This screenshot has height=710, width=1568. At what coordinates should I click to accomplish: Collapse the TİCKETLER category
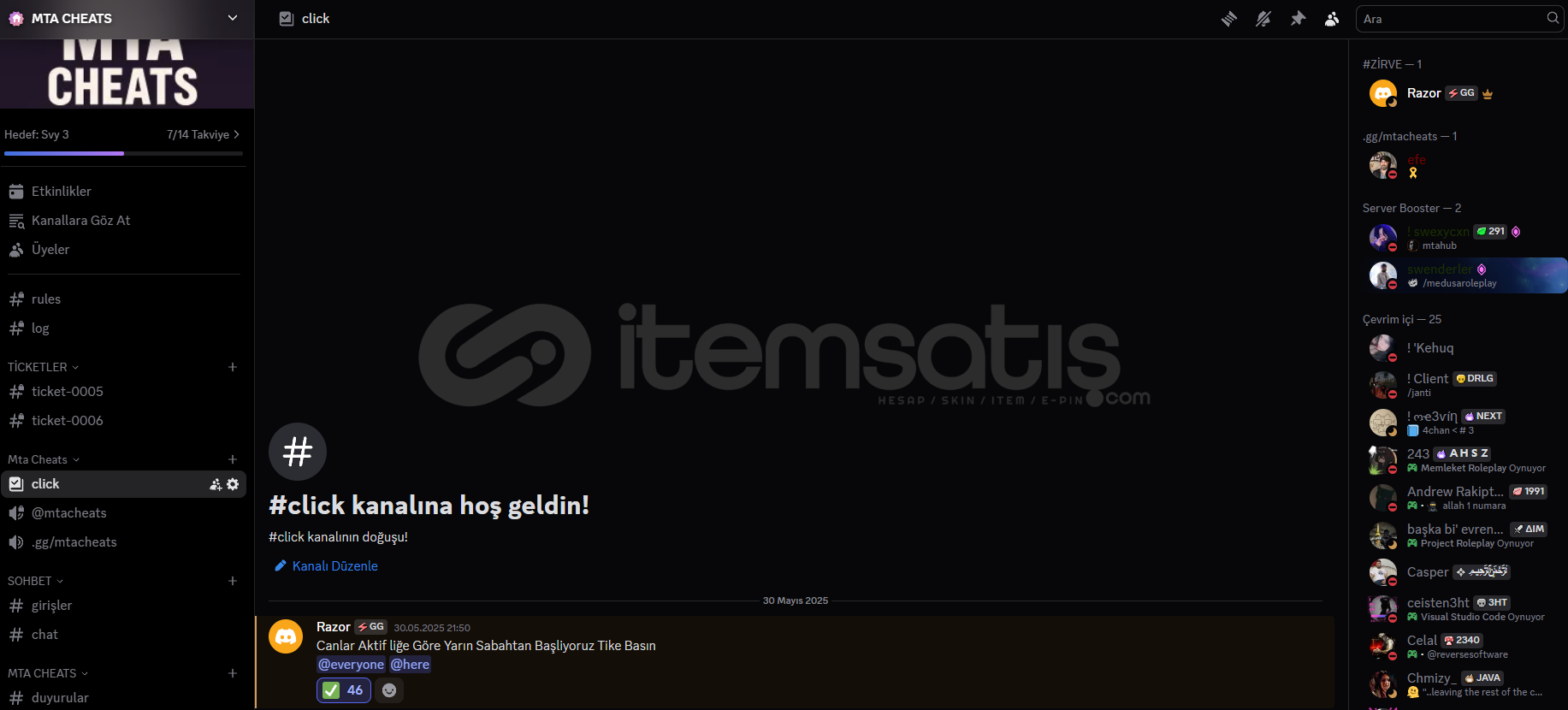pos(43,367)
